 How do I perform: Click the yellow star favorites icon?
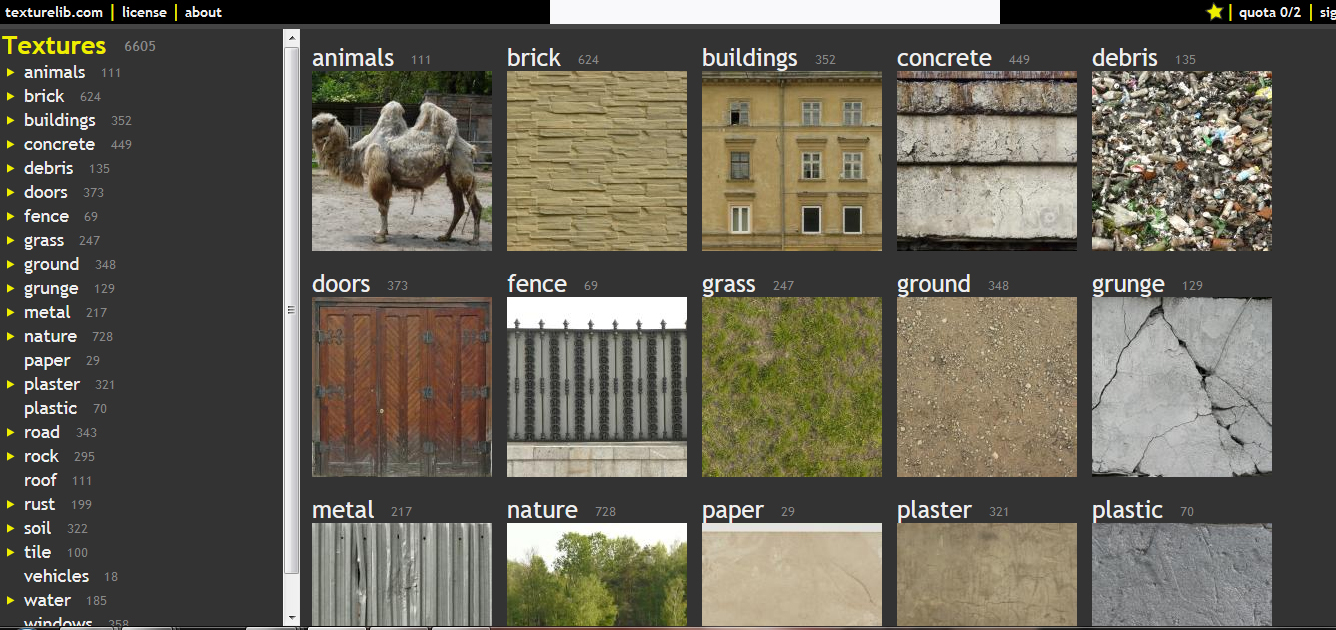1215,12
